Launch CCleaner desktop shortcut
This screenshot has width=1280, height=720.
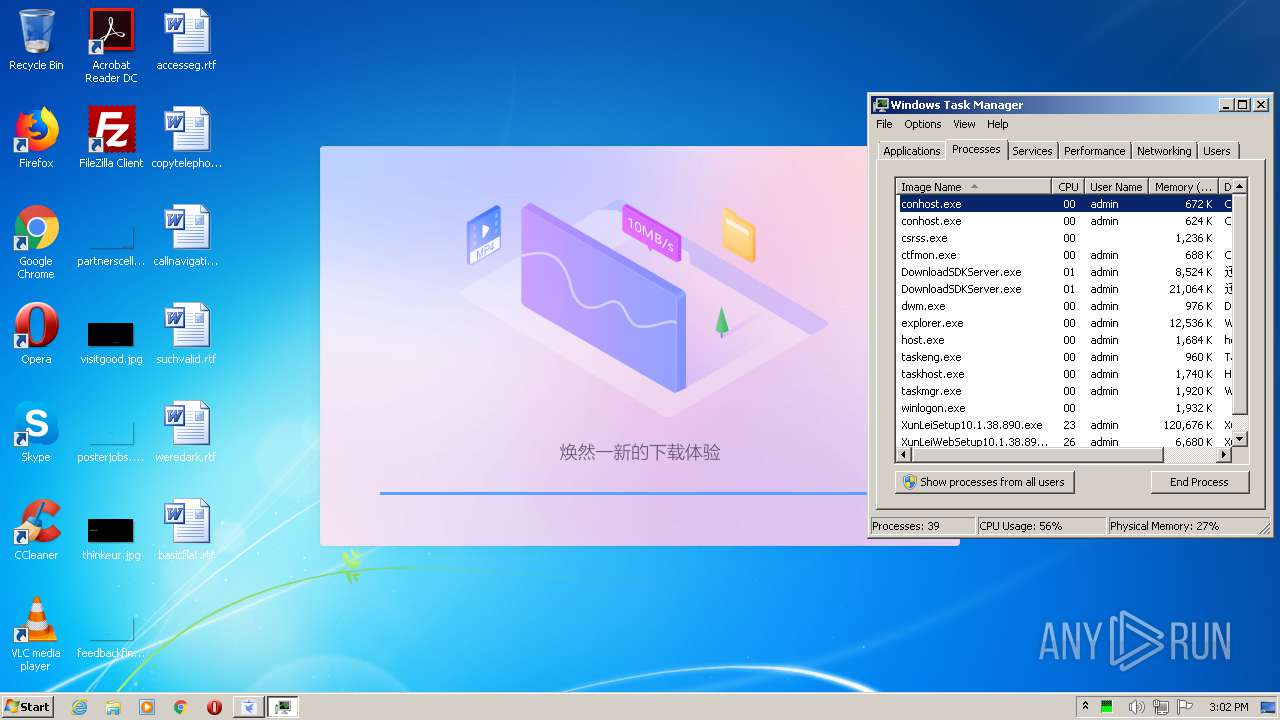point(36,530)
